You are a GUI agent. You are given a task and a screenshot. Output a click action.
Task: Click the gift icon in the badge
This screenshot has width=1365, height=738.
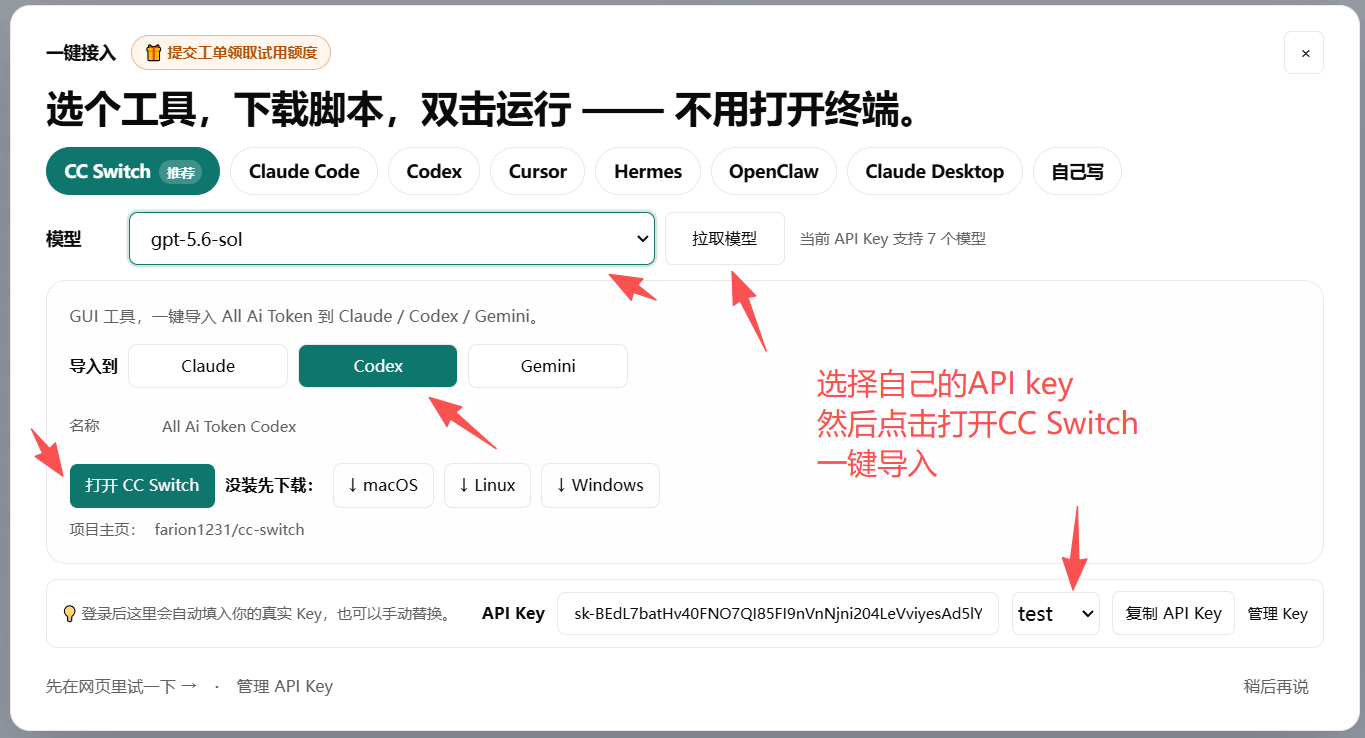(153, 52)
